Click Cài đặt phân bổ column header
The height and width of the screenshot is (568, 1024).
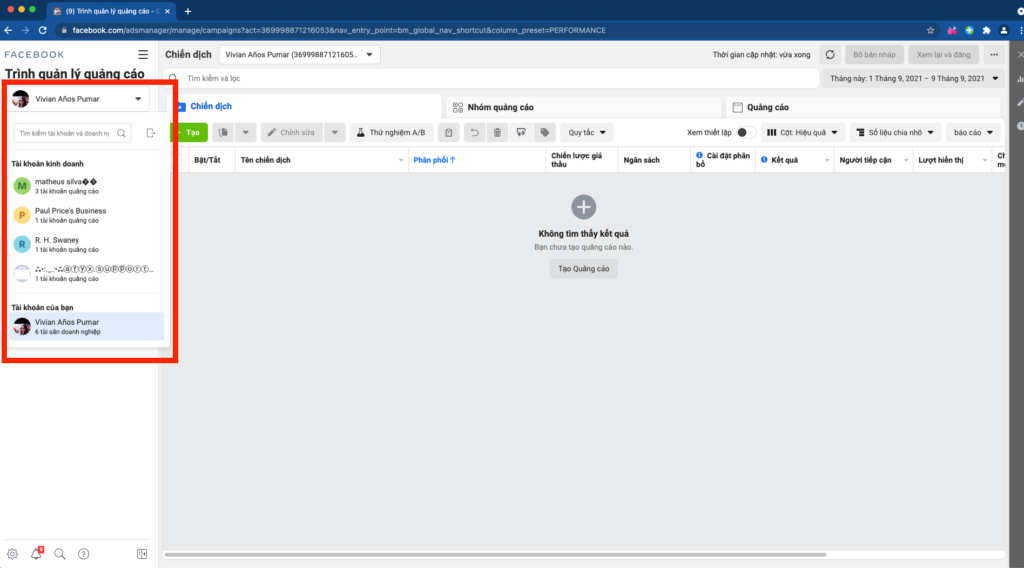(x=723, y=160)
